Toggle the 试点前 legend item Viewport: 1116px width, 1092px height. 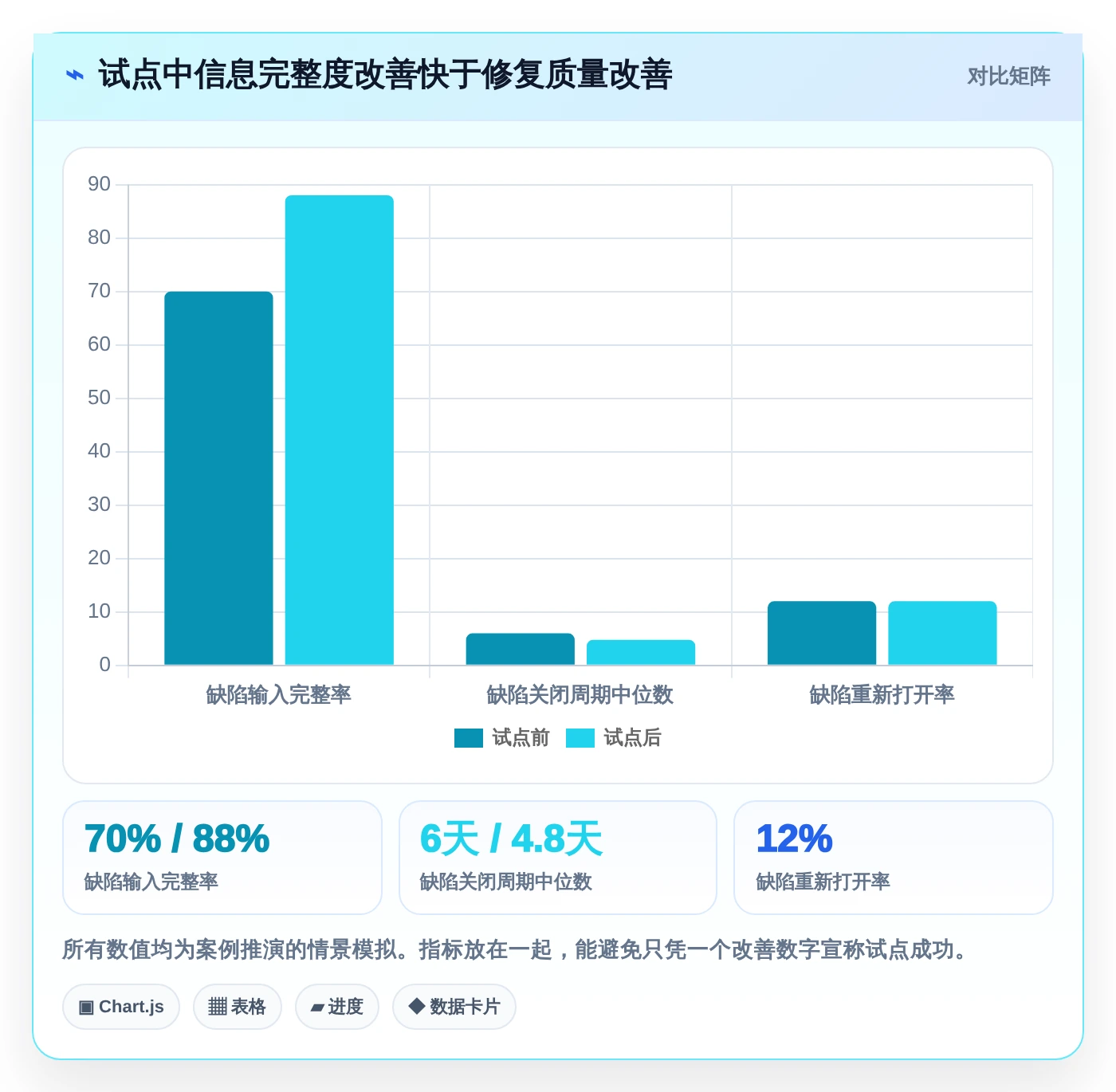point(502,738)
